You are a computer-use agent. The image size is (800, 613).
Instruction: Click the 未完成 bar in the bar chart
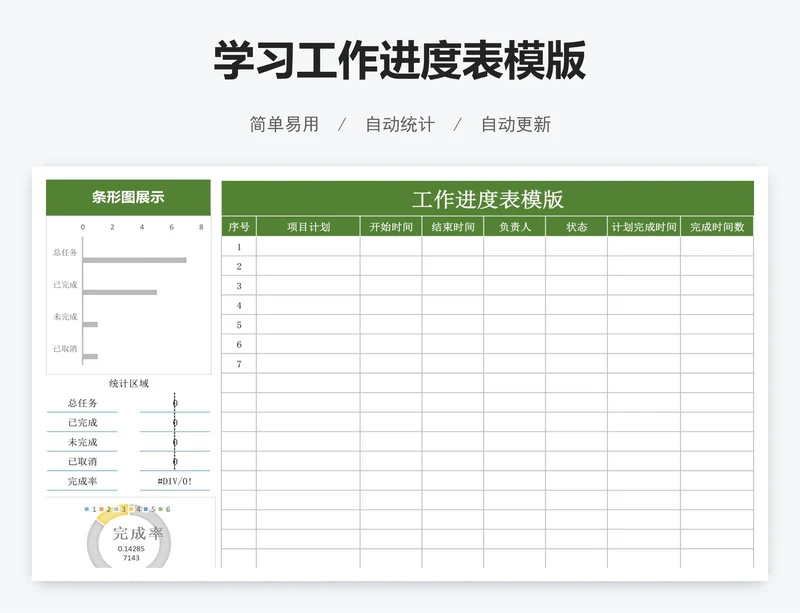click(x=90, y=325)
